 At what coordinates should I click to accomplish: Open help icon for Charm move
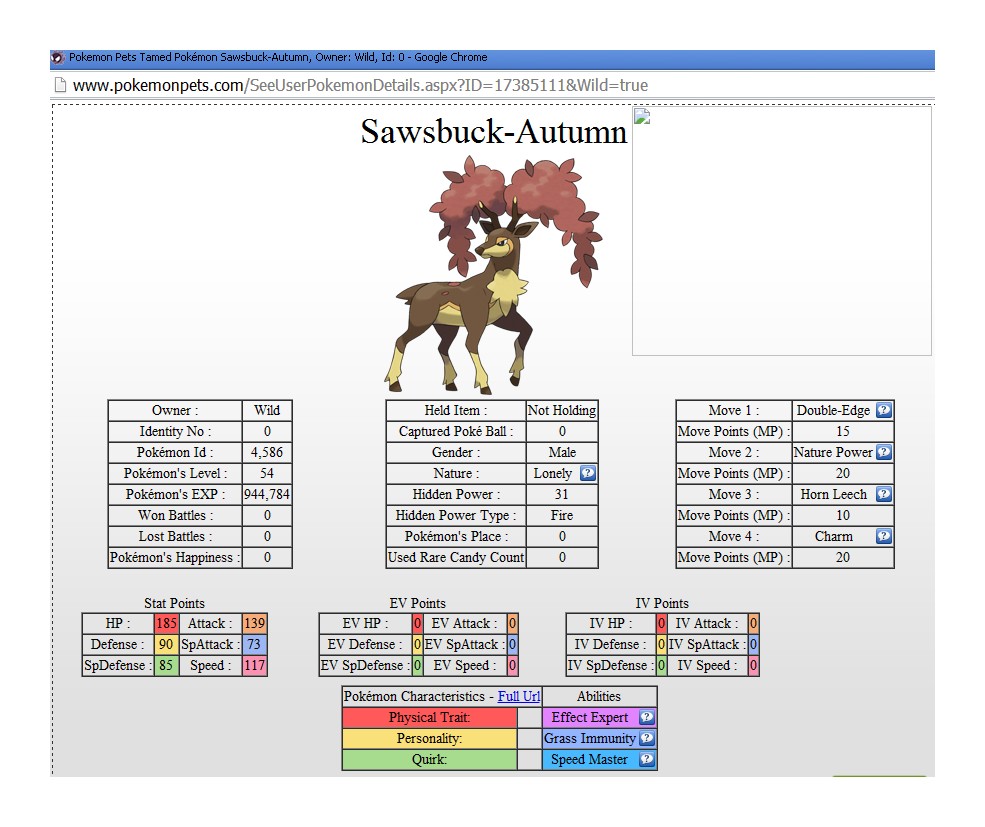[x=883, y=536]
